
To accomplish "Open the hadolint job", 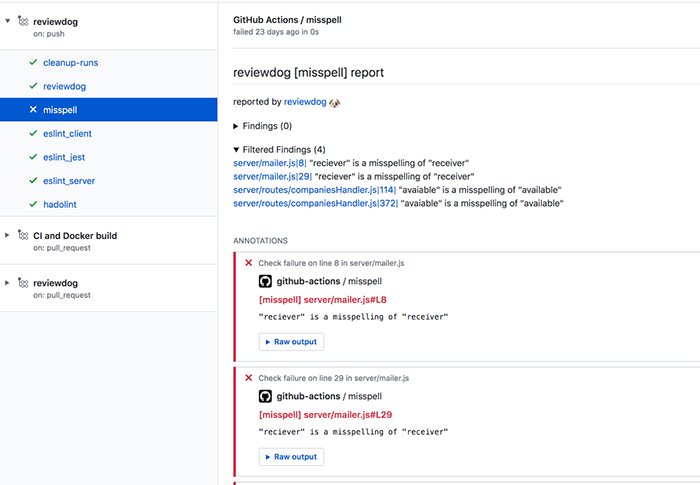I will tap(60, 205).
